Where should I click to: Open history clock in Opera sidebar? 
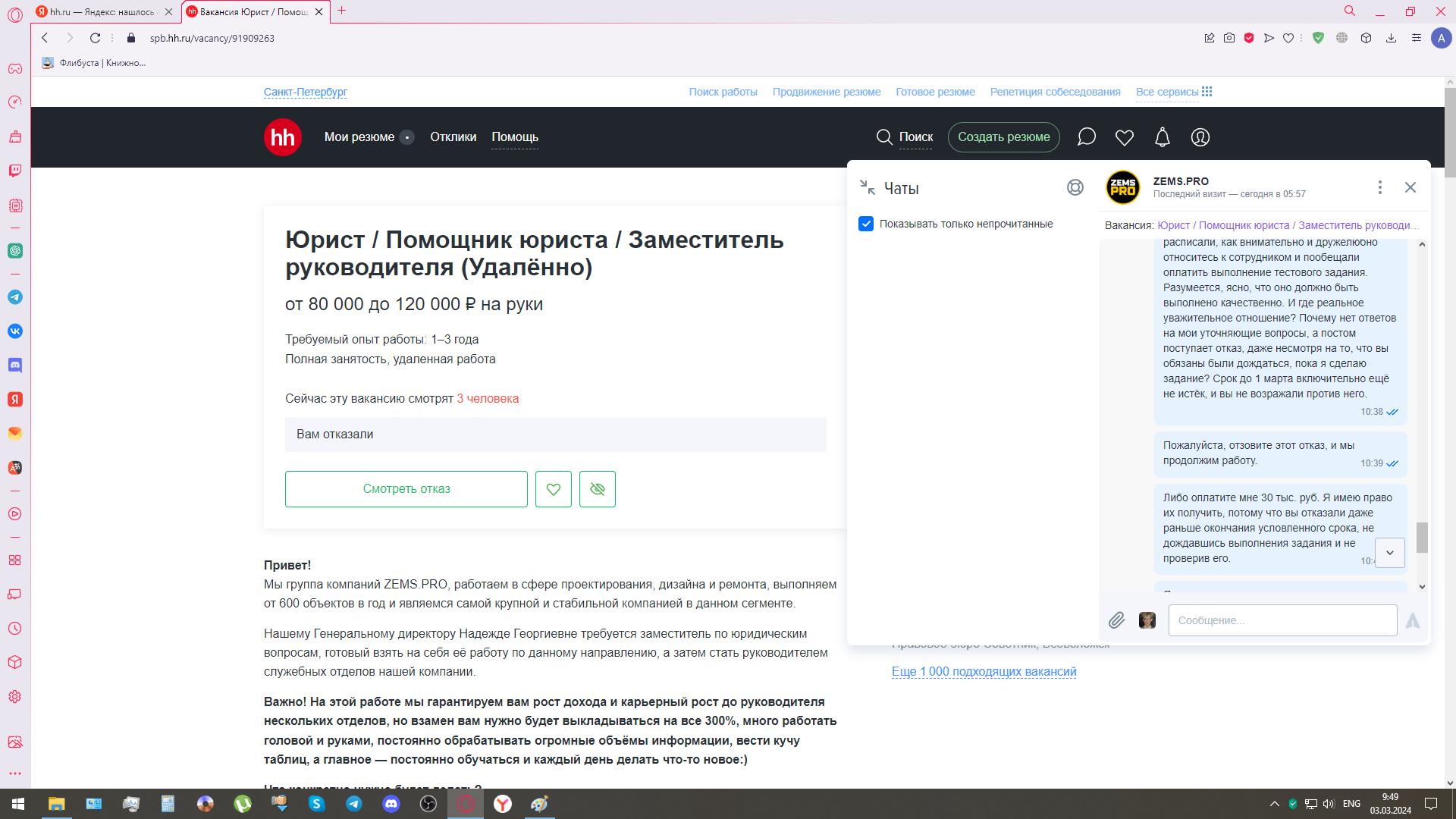[15, 629]
